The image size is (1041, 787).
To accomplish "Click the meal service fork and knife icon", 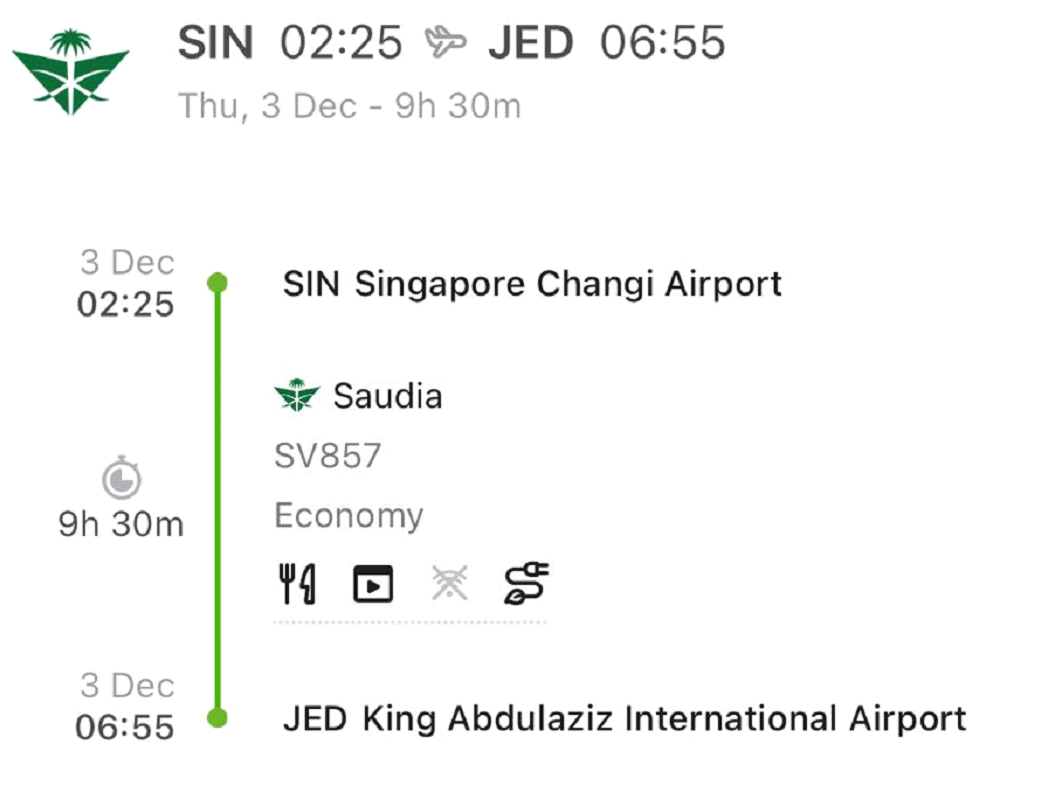I will pyautogui.click(x=297, y=584).
